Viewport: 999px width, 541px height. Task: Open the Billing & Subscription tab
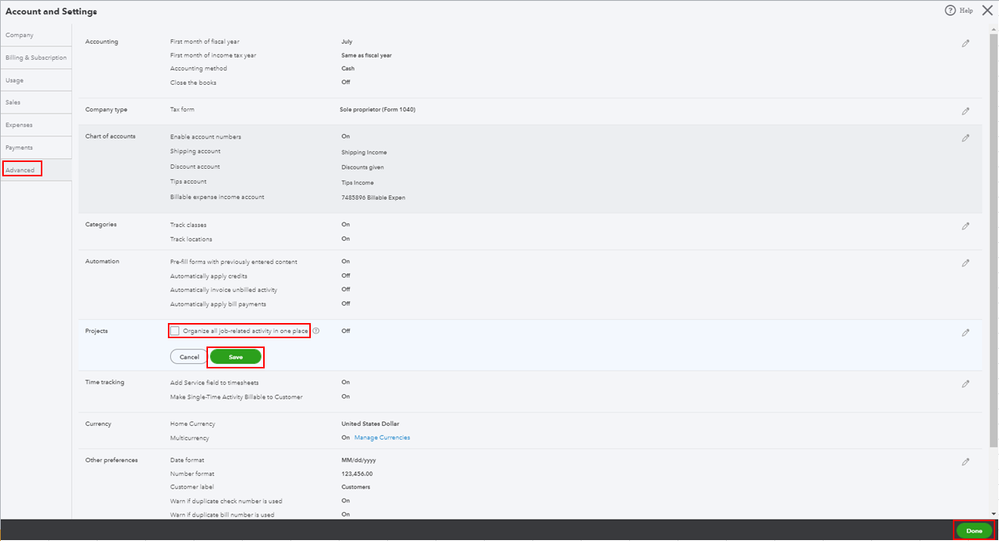click(35, 58)
